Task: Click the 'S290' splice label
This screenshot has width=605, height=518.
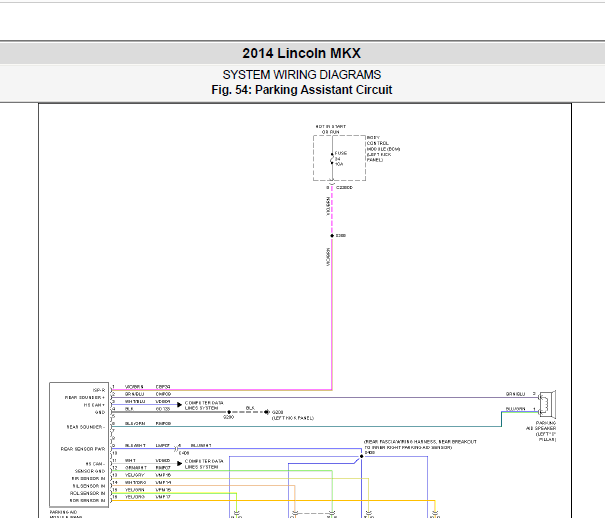Action: [228, 417]
